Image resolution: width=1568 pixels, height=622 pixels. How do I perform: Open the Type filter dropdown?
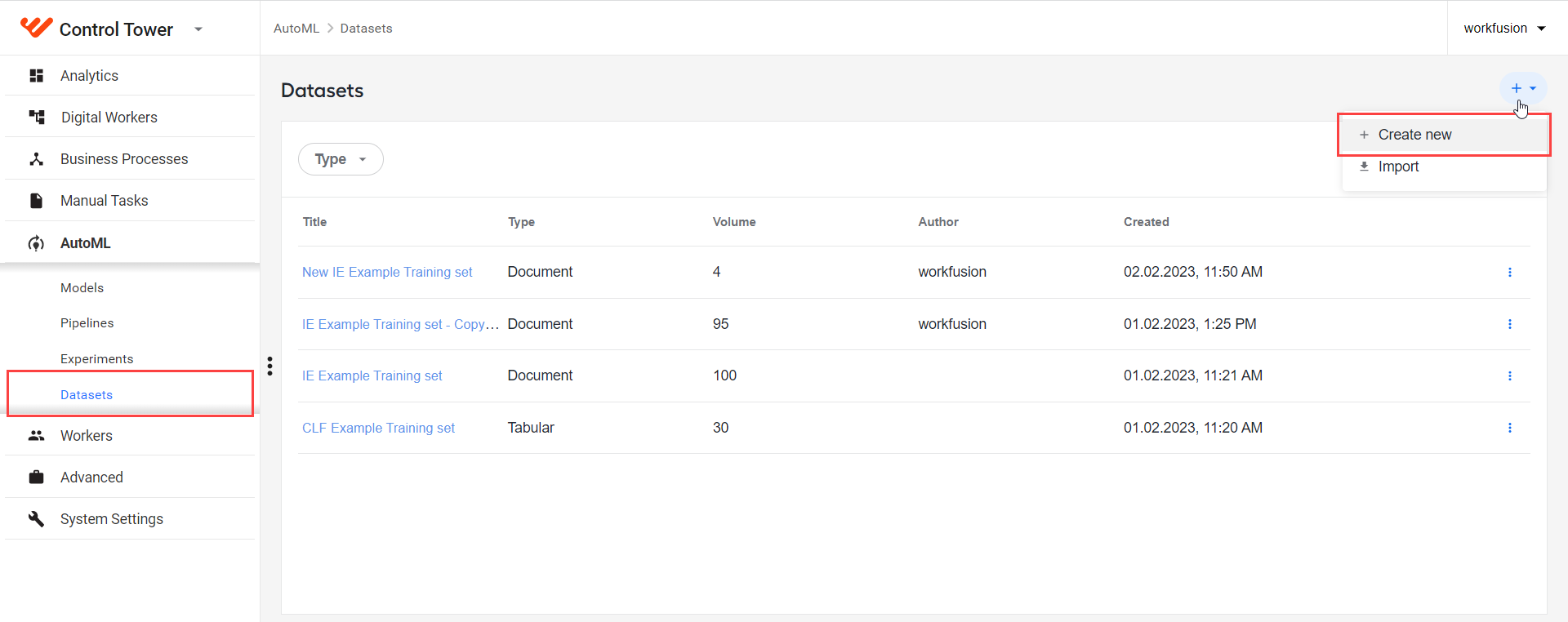tap(341, 159)
